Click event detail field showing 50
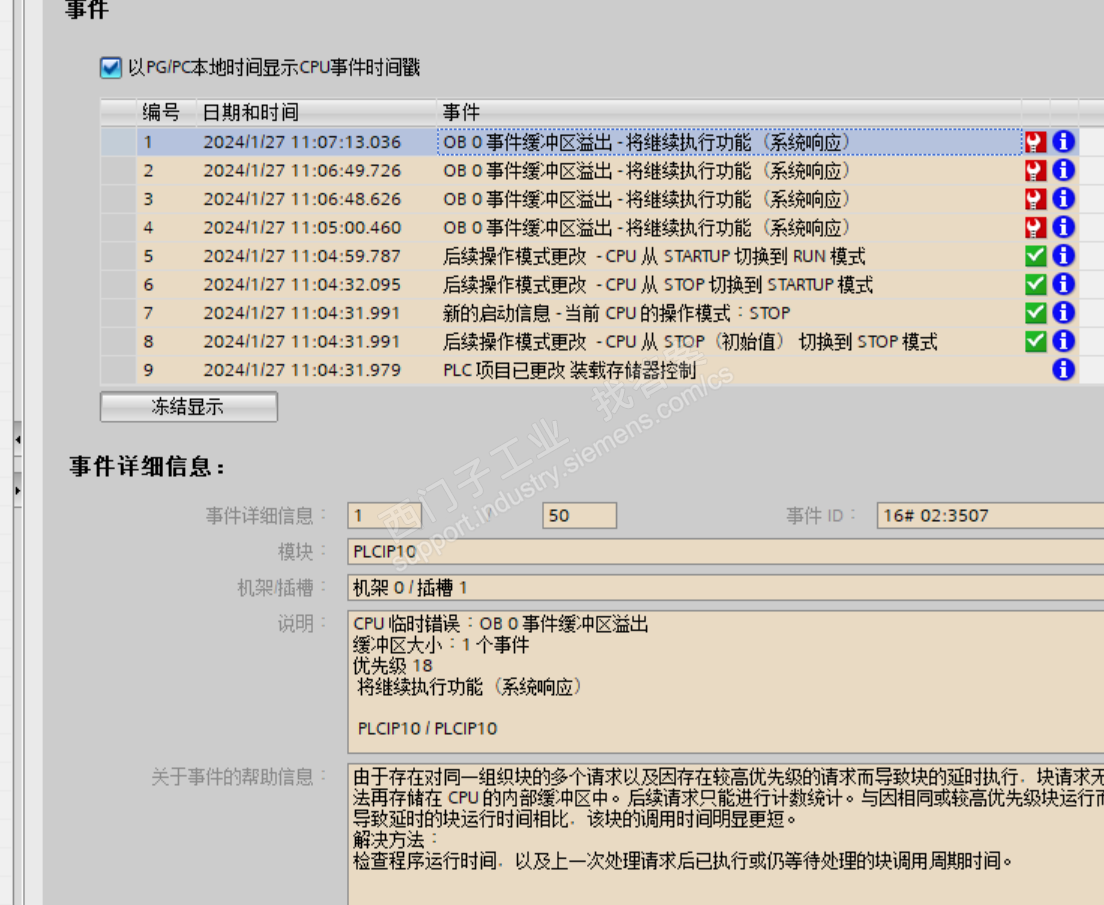The image size is (1104, 905). click(579, 516)
